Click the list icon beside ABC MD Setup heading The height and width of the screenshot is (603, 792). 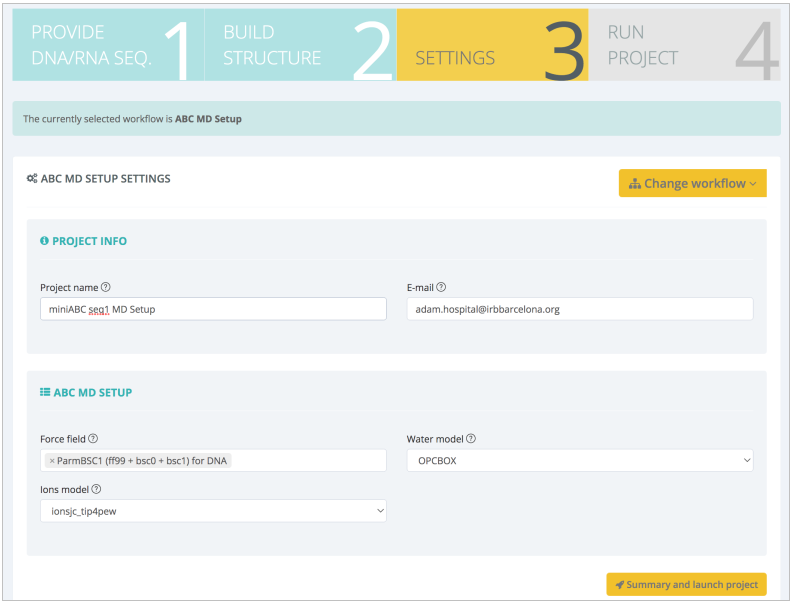point(44,393)
